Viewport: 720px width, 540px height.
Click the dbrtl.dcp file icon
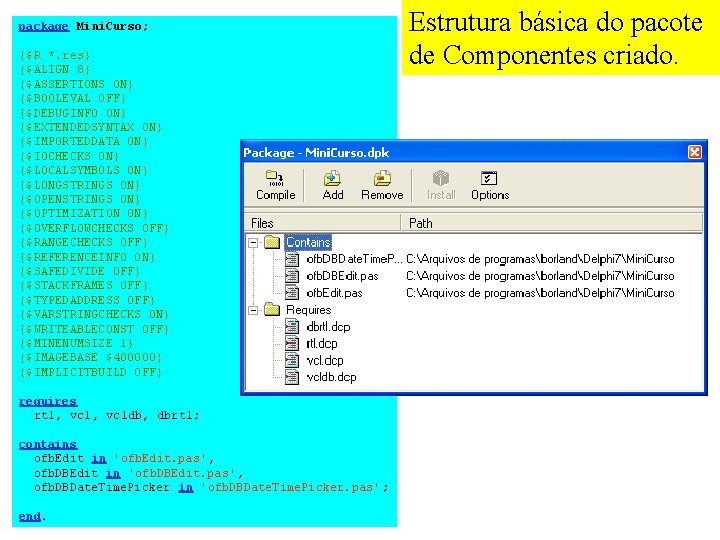click(292, 327)
